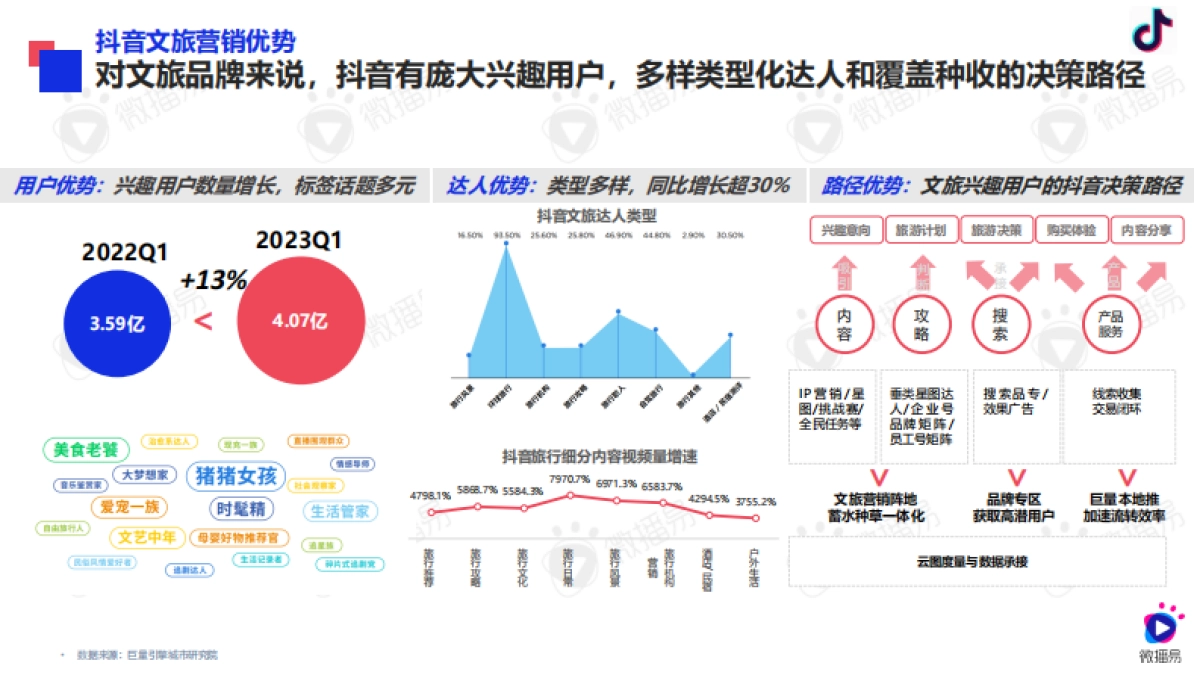Click the red chevron above 文旅营销阵地
Image resolution: width=1200 pixels, height=675 pixels.
click(879, 478)
